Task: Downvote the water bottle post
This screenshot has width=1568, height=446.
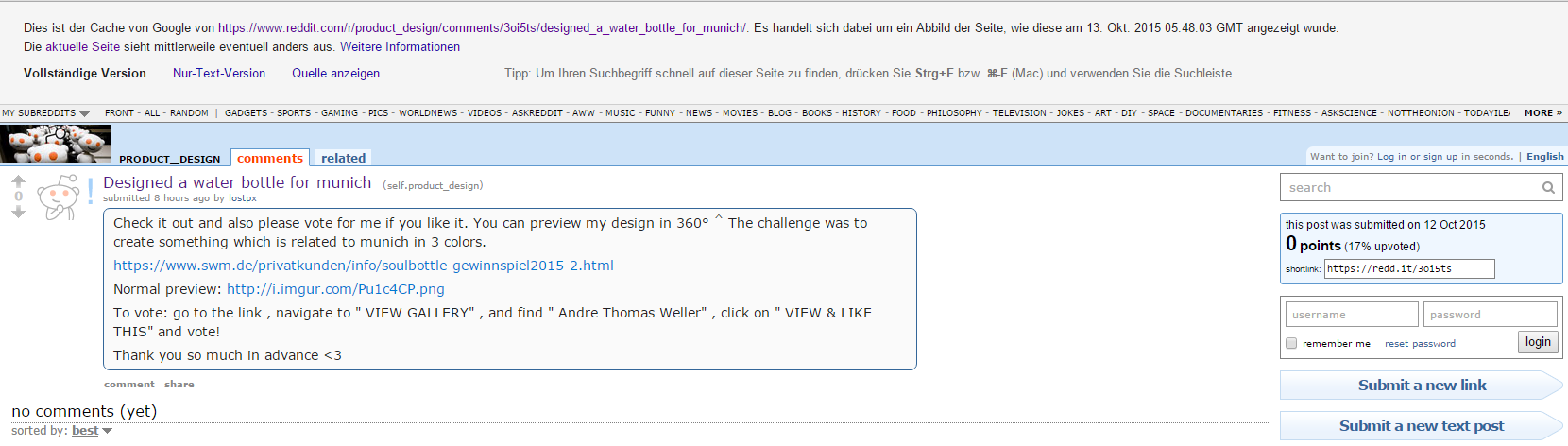Action: 18,213
